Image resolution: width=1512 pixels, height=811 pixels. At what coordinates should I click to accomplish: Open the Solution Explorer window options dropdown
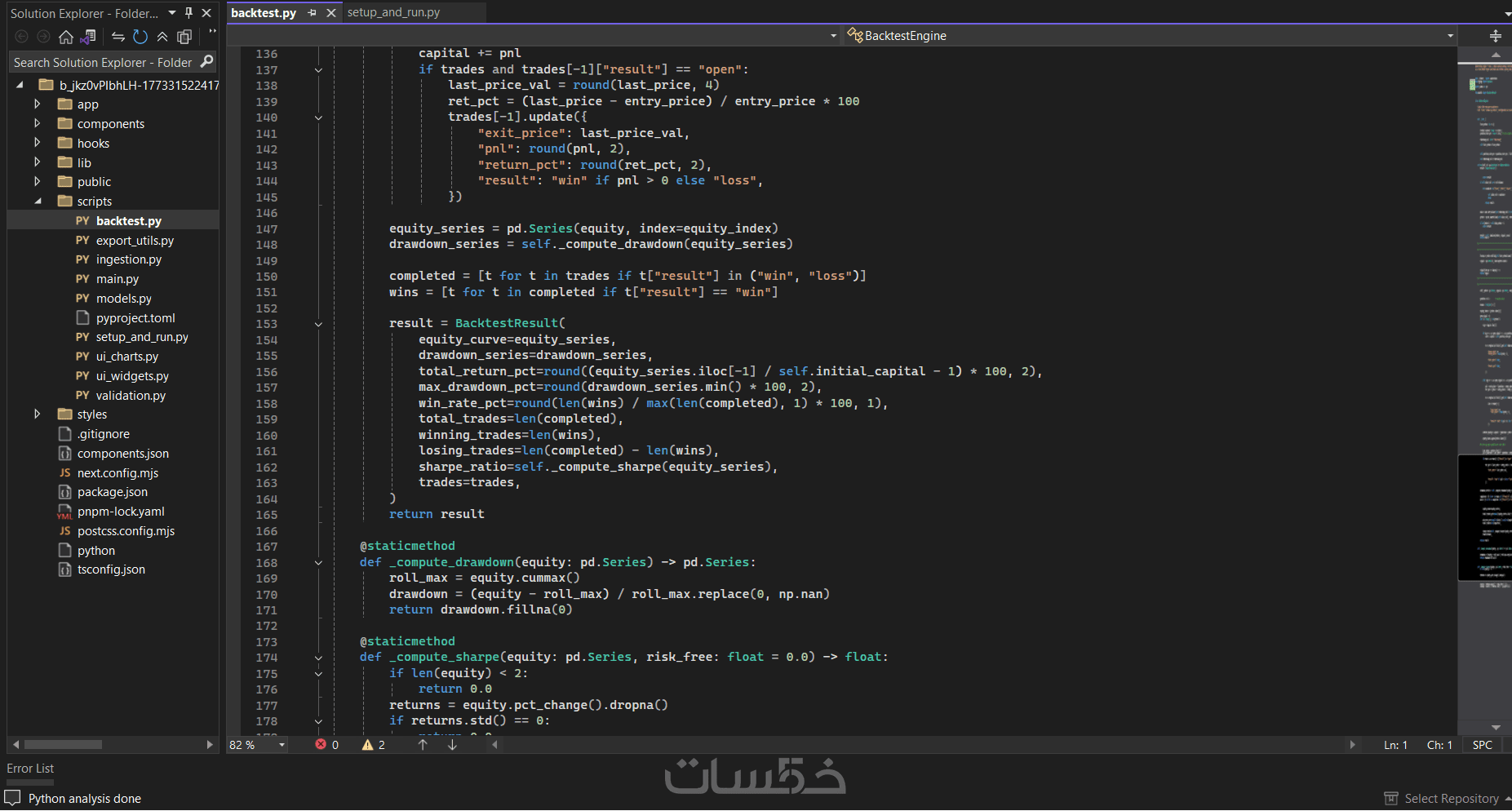tap(172, 13)
